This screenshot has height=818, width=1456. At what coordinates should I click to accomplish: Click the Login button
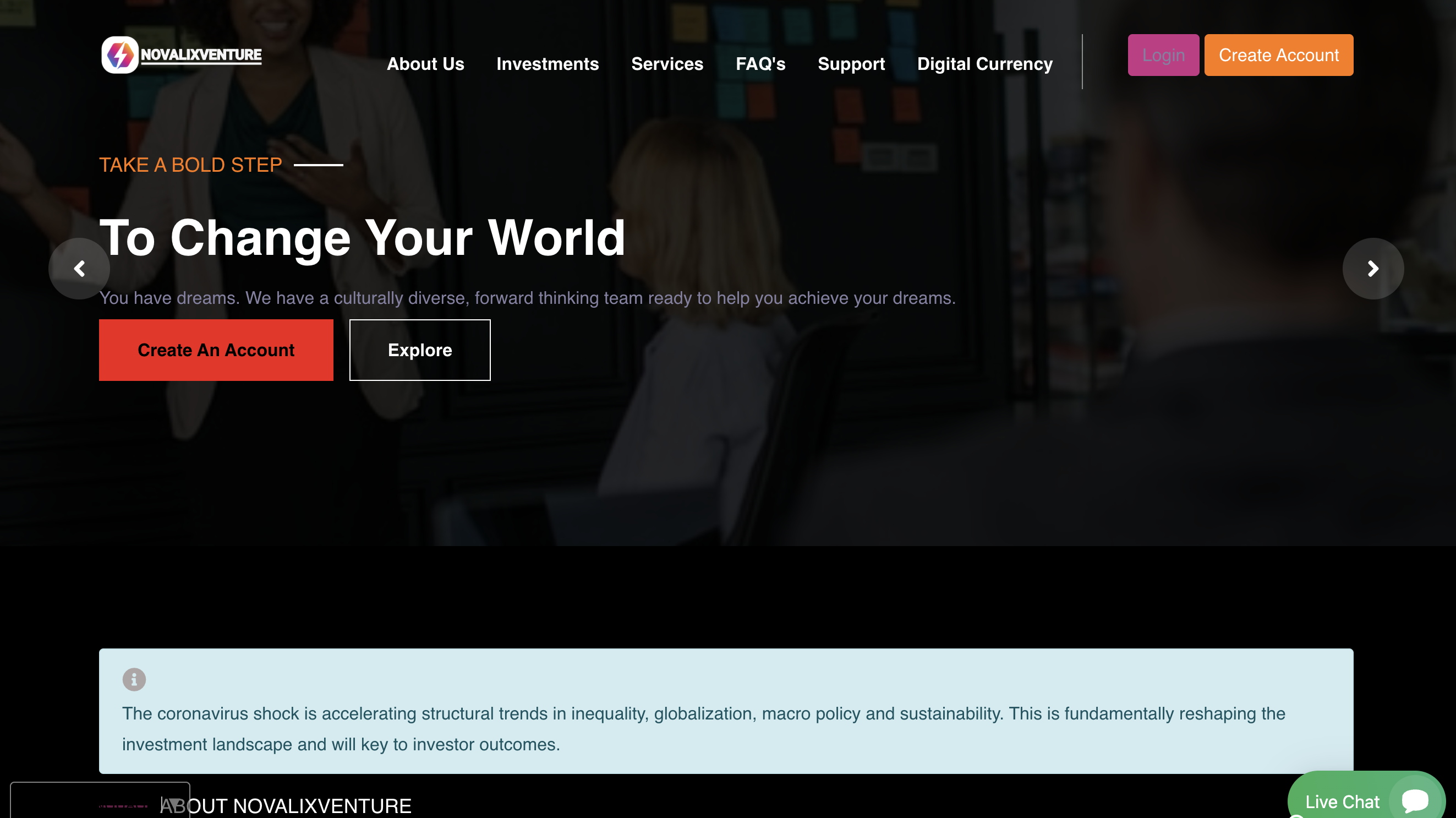pyautogui.click(x=1163, y=55)
